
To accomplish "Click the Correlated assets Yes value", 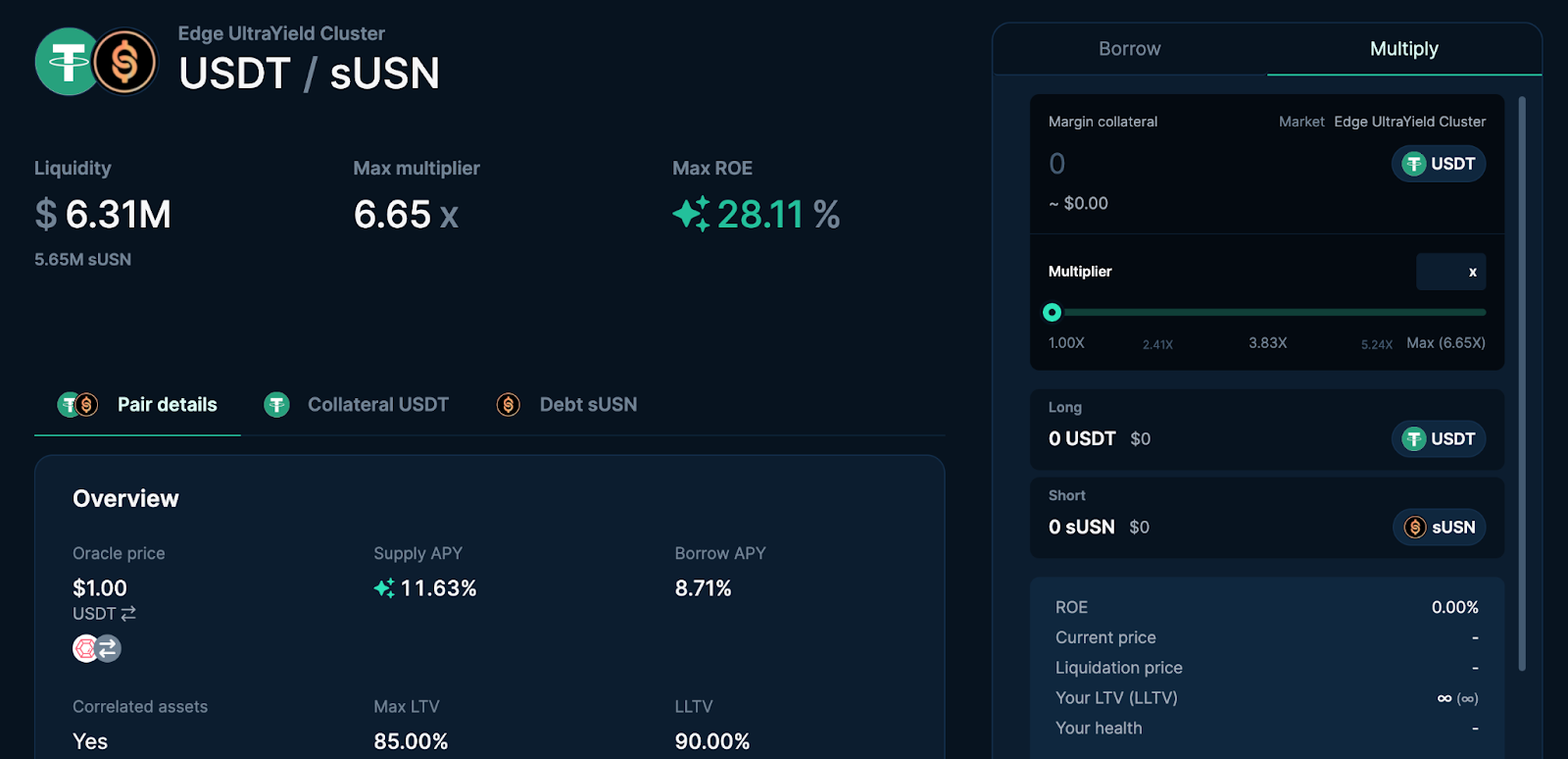I will [90, 741].
